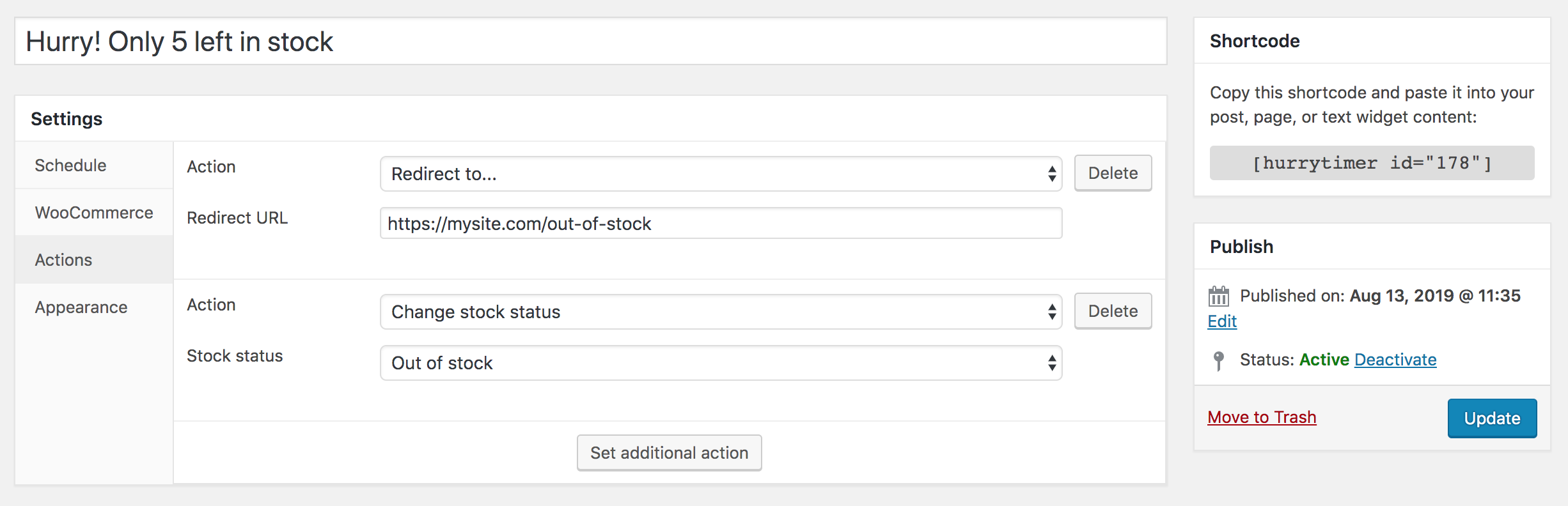Click the pin icon next to Status

tap(1219, 360)
